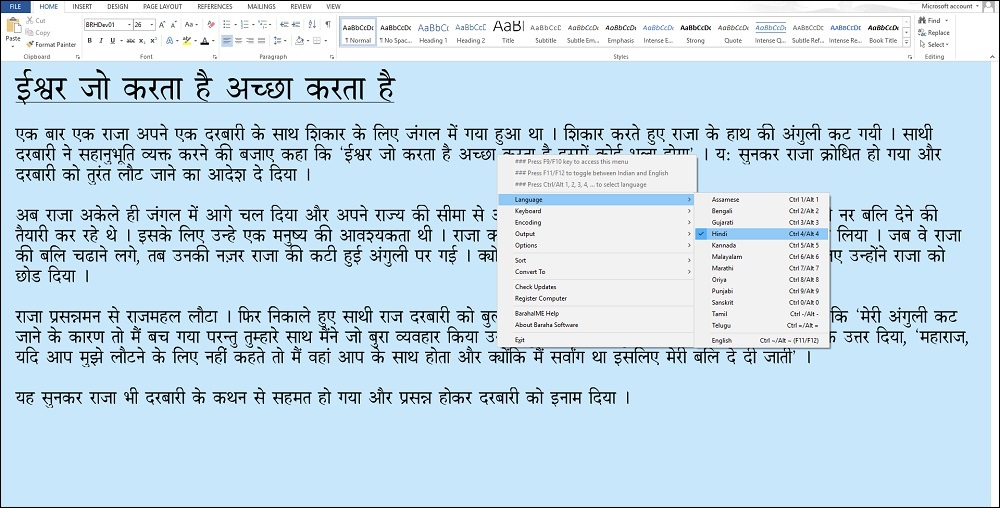1000x508 pixels.
Task: Click Replace in the Editing group
Action: 934,33
